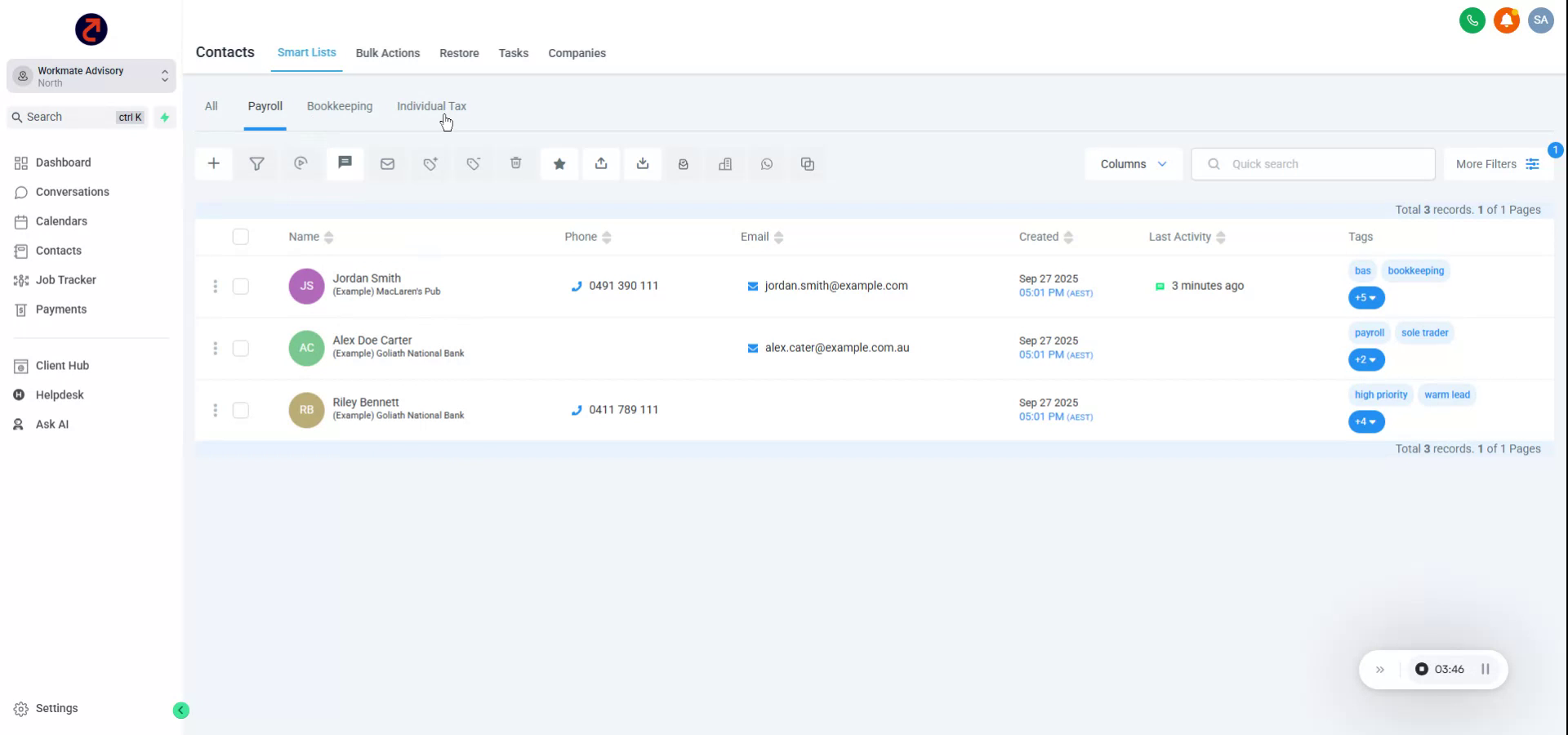Check the checkbox next to Riley Bennett

(x=241, y=410)
